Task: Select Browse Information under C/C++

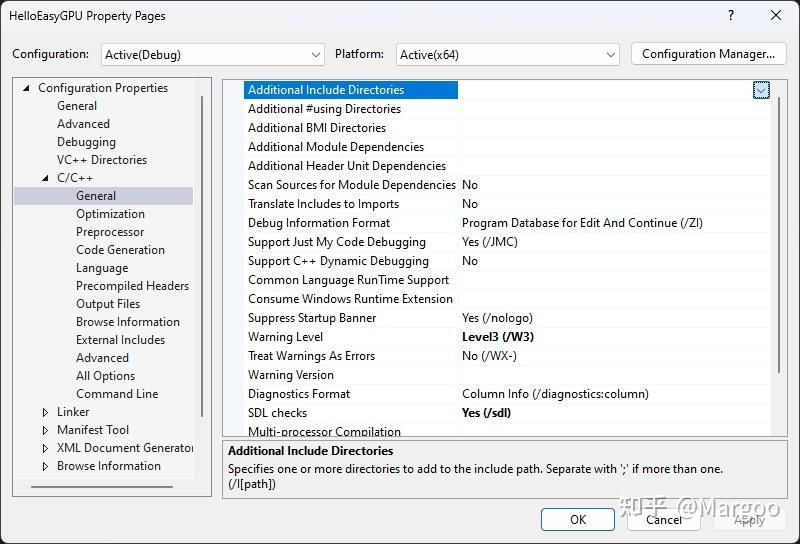Action: coord(128,322)
